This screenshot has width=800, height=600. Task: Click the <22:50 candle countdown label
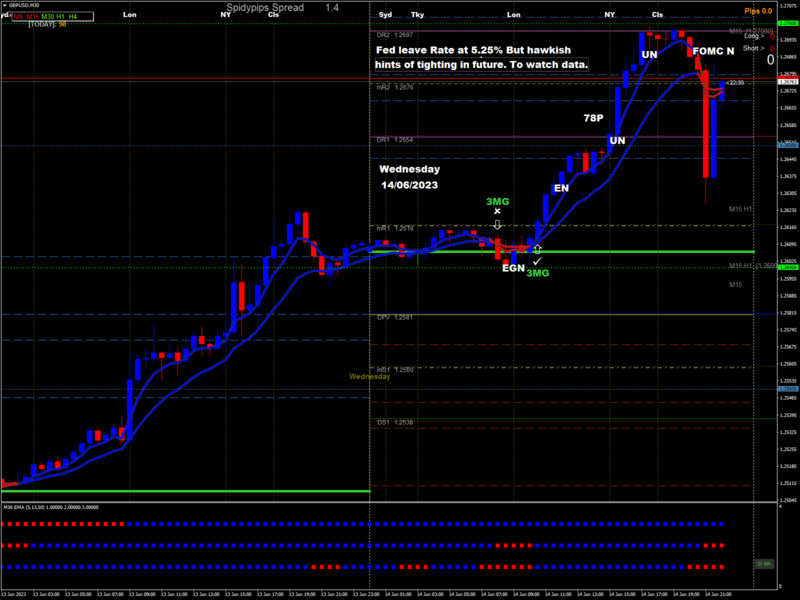coord(735,83)
